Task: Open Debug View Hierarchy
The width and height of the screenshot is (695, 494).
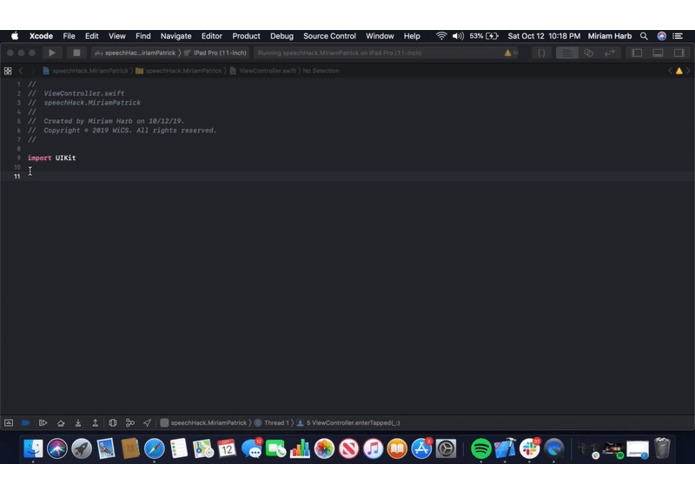Action: coord(113,423)
